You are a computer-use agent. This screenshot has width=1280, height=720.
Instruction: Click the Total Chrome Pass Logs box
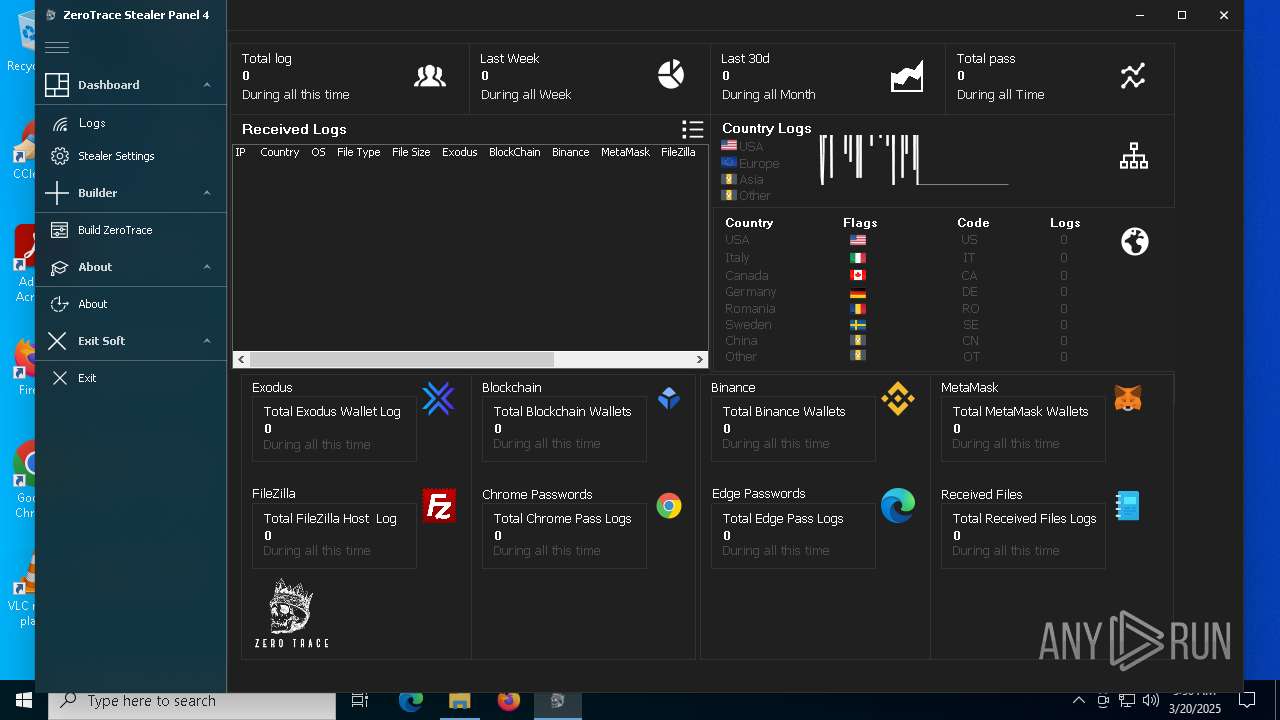[x=564, y=535]
